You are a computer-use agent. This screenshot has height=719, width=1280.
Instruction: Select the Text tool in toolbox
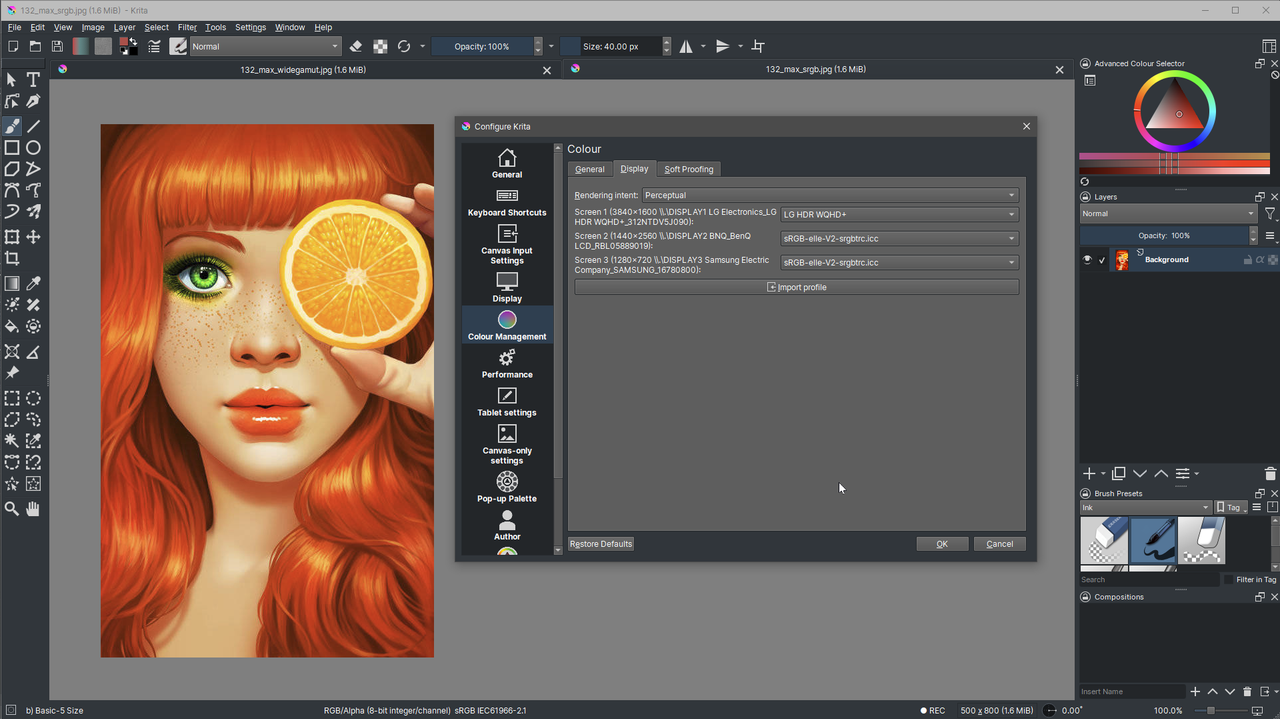[33, 79]
